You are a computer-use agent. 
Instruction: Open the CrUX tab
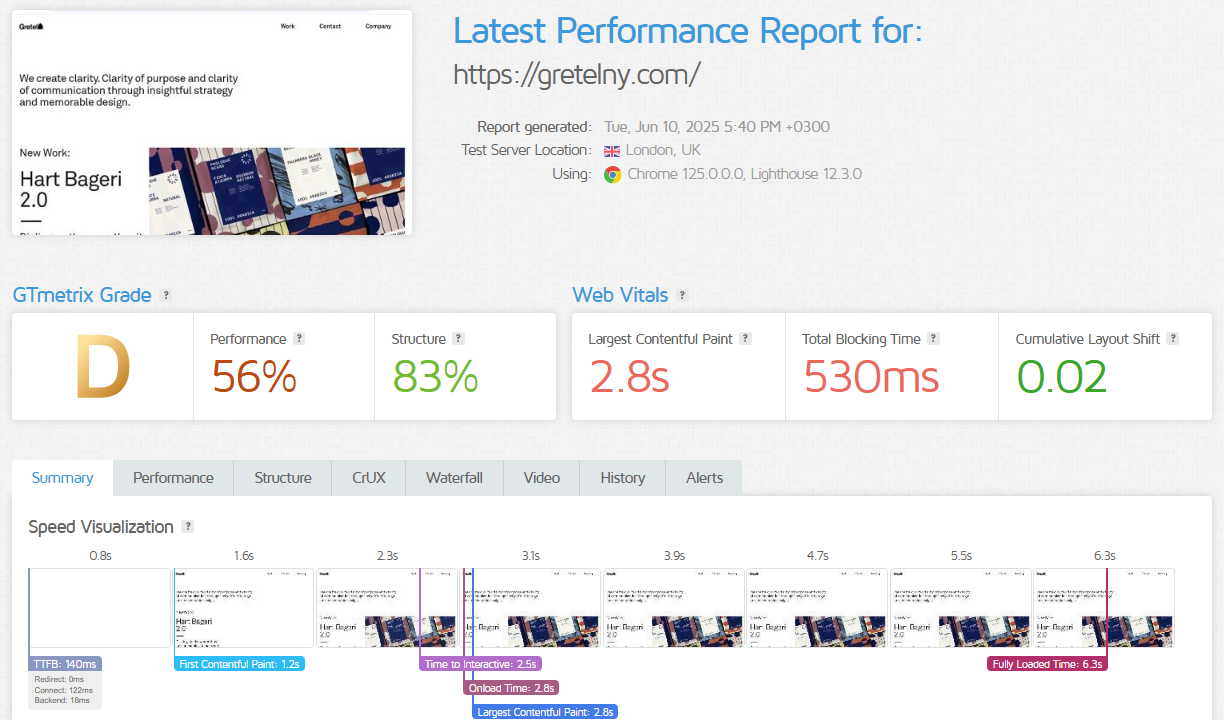(x=369, y=478)
